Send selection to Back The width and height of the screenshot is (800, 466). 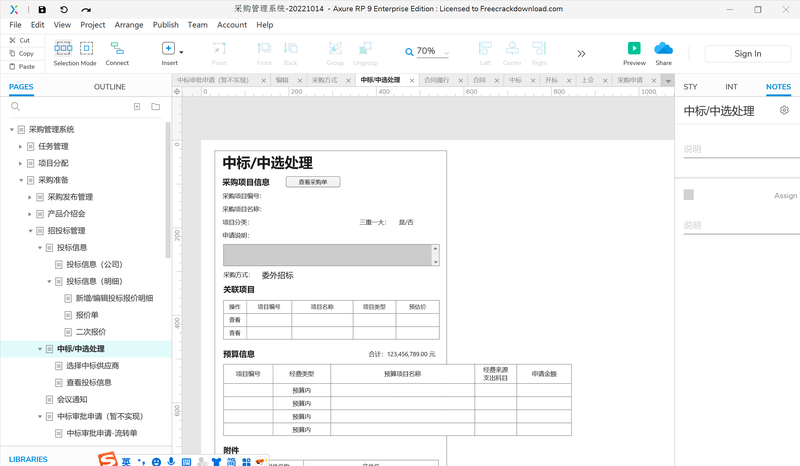coord(290,53)
